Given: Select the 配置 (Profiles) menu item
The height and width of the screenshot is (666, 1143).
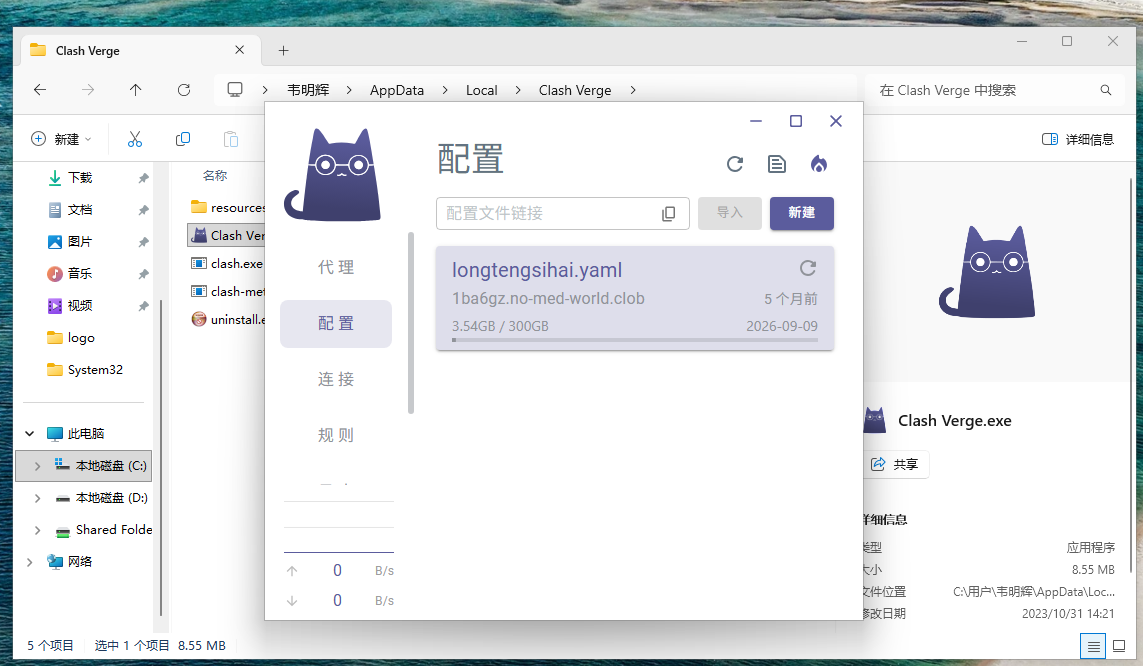Looking at the screenshot, I should coord(336,324).
